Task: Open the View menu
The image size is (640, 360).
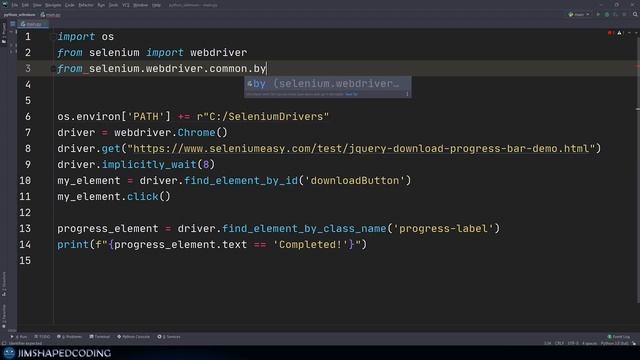Action: point(37,5)
